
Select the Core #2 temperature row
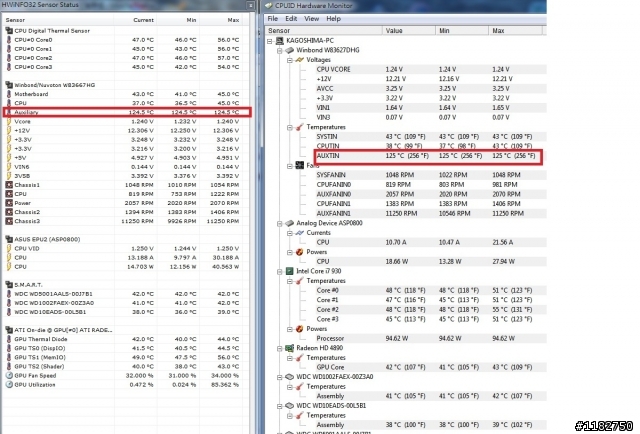click(x=431, y=309)
